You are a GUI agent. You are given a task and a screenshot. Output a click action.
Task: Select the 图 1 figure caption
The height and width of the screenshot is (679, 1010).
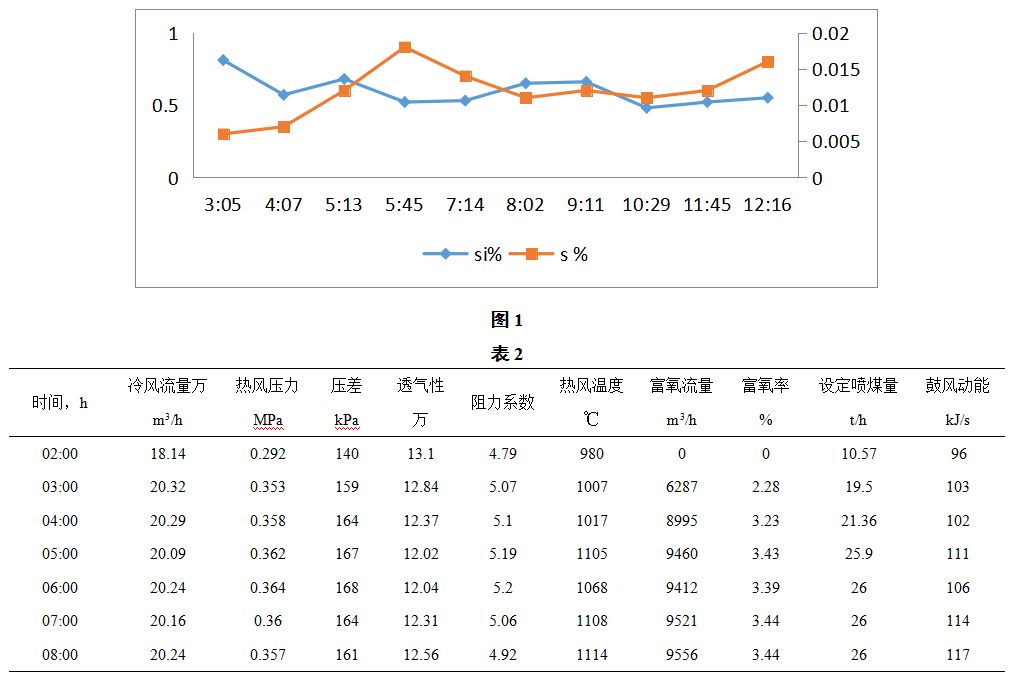tap(507, 320)
